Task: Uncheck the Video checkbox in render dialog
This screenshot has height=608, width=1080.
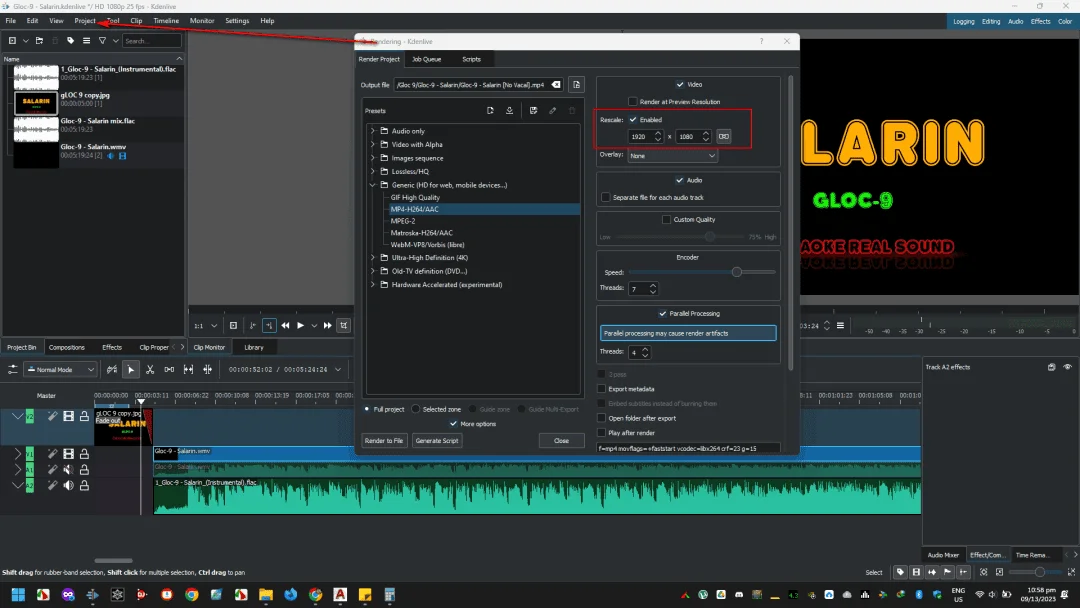Action: click(680, 85)
